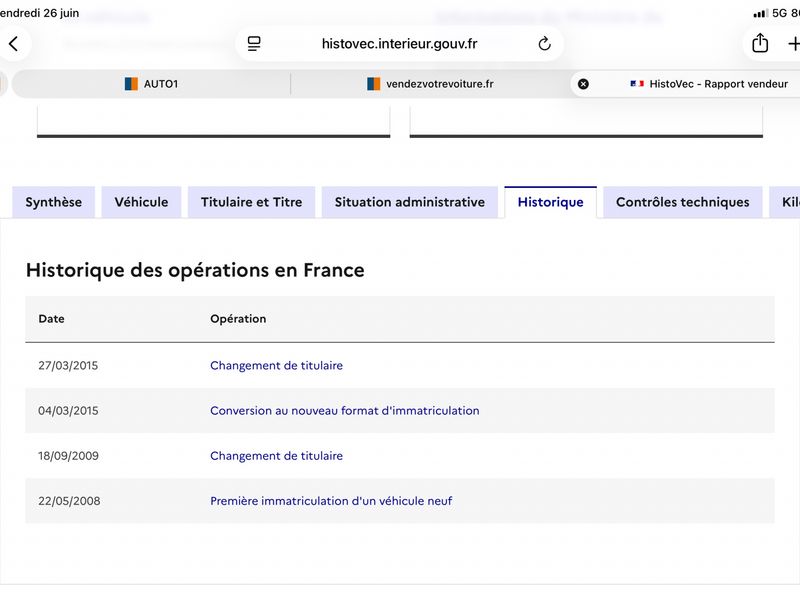Open the page reader menu icon
Viewport: 800px width, 600px height.
click(254, 44)
